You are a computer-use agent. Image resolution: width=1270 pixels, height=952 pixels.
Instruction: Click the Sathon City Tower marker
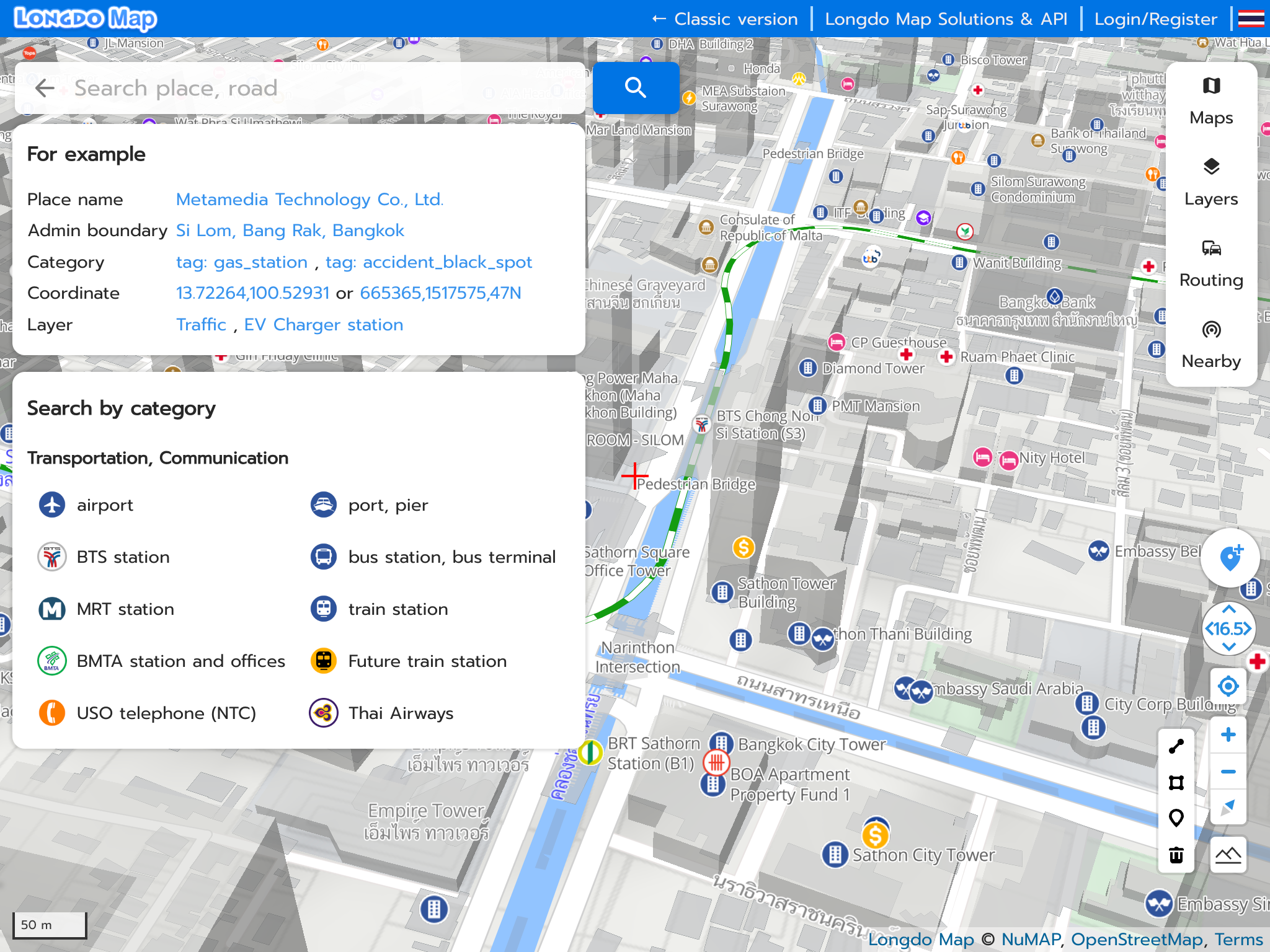click(x=835, y=855)
